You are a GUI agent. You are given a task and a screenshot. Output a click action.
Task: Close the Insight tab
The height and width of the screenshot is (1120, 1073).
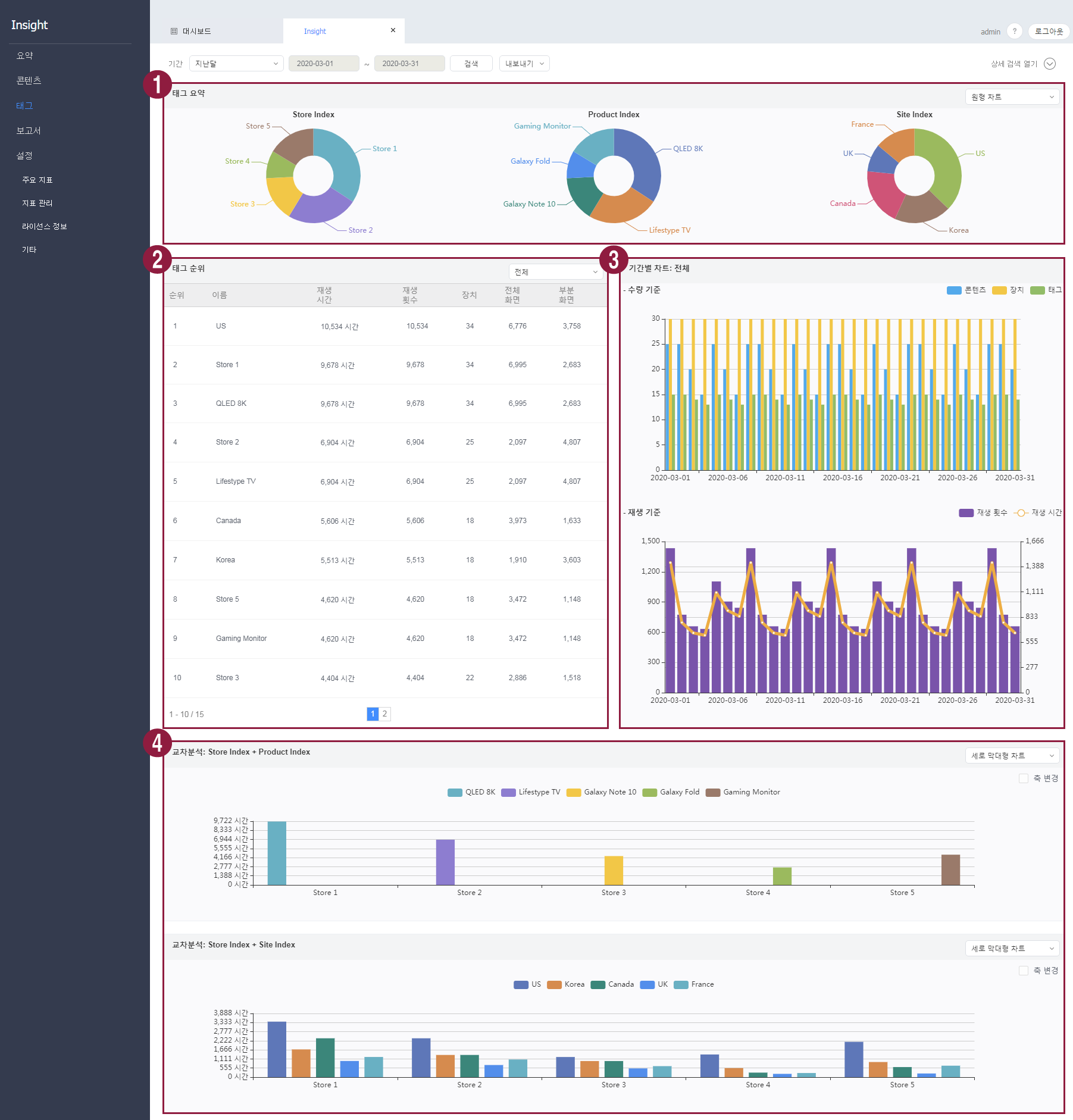[393, 30]
